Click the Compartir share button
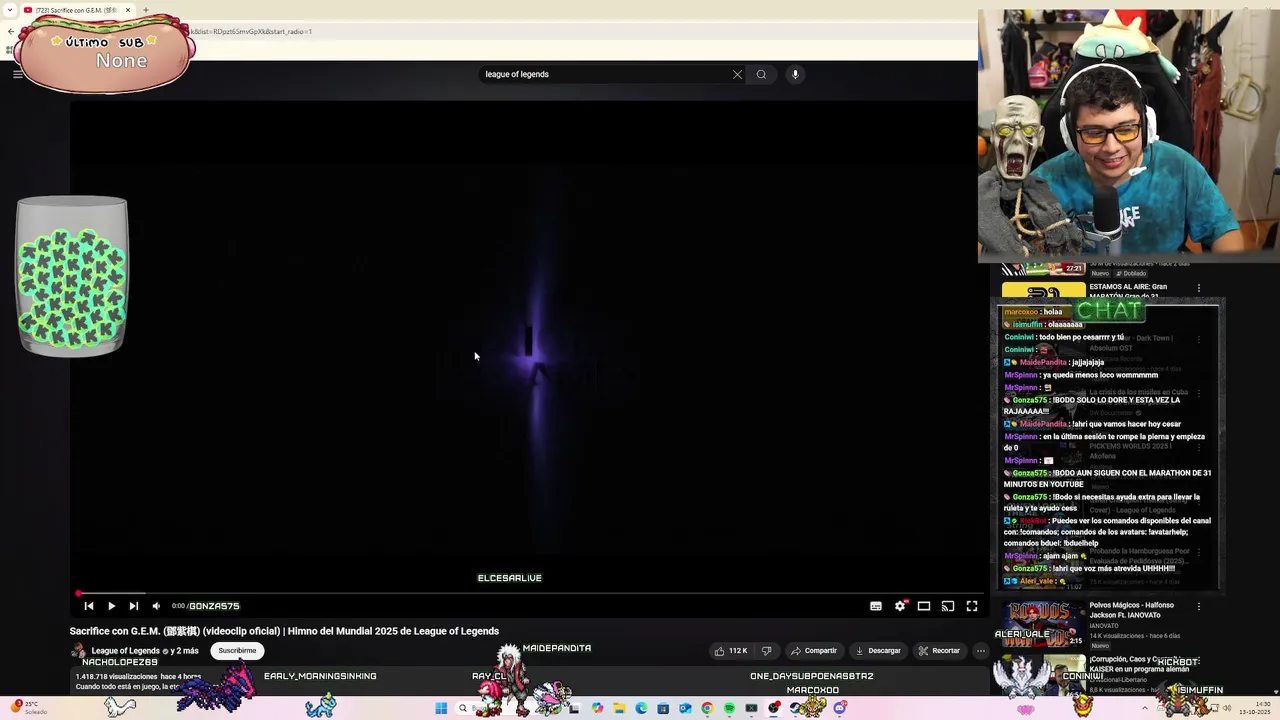This screenshot has width=1280, height=720. [x=814, y=651]
